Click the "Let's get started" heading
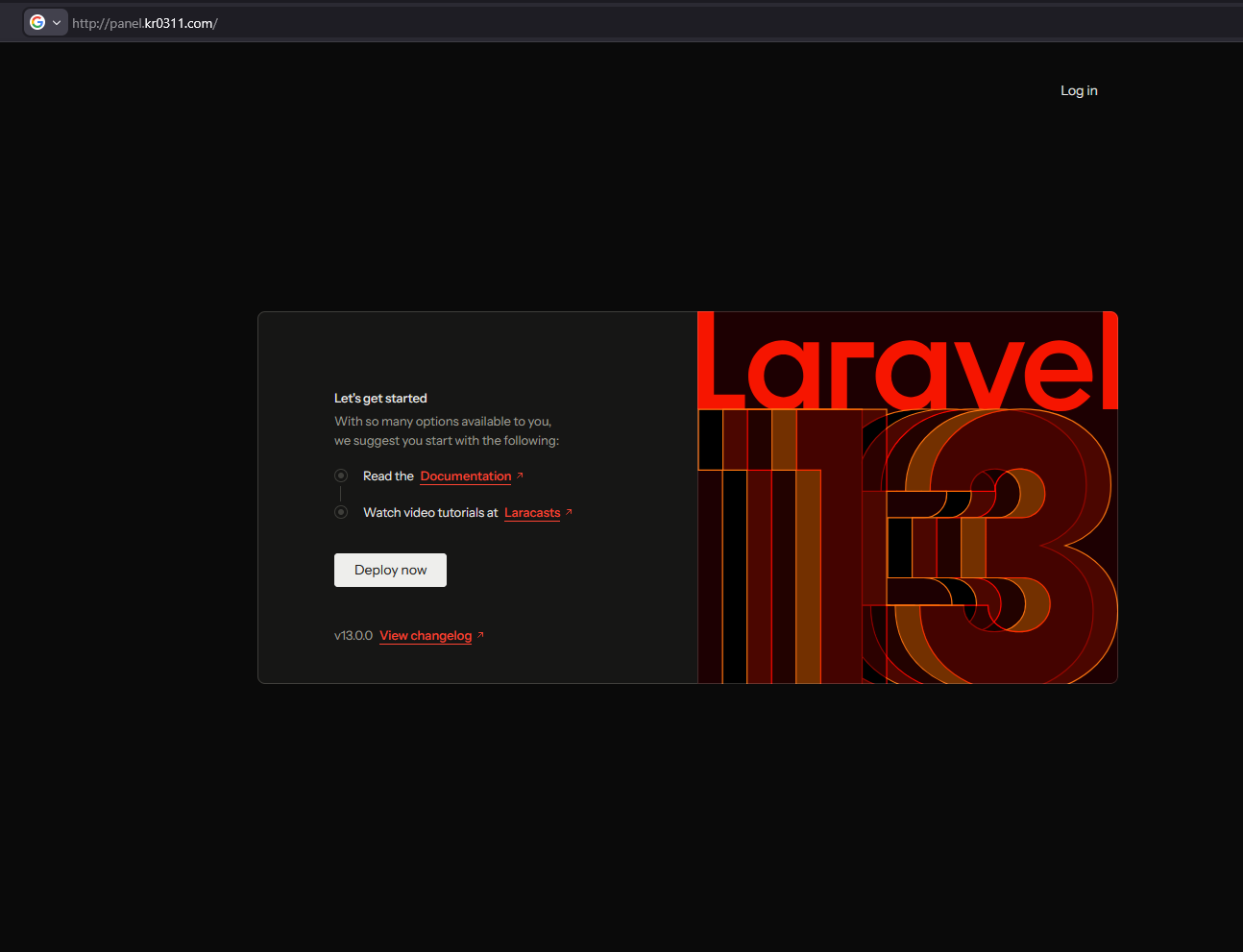 [x=380, y=397]
